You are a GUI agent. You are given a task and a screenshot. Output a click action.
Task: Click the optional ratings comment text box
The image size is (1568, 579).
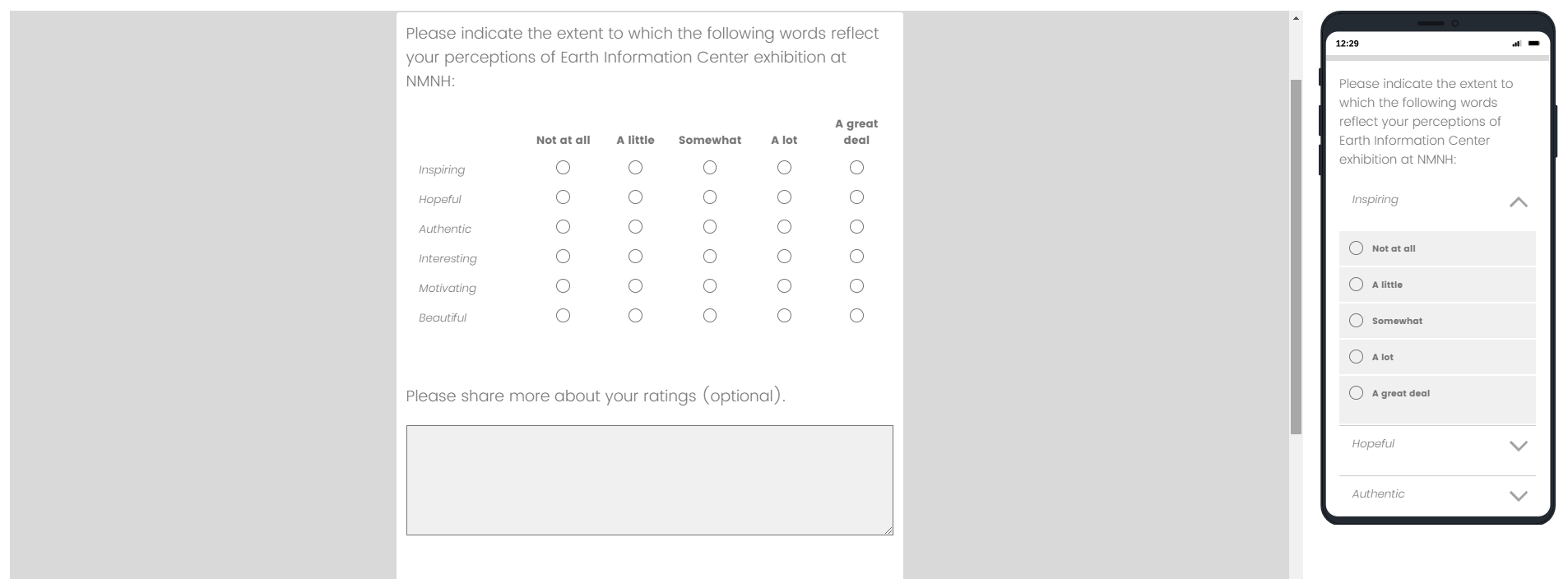pyautogui.click(x=649, y=480)
